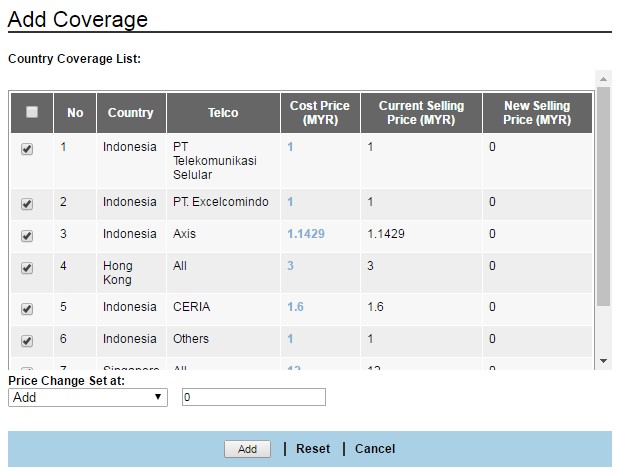Select the PT Telekomunikasi Selular telco cell
The width and height of the screenshot is (621, 472).
click(223, 161)
